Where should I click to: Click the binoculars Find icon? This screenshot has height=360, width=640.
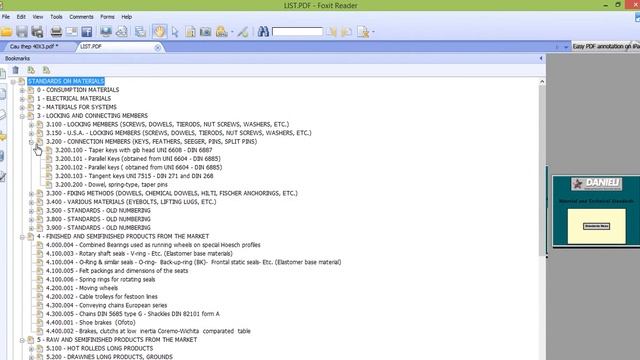pos(263,32)
